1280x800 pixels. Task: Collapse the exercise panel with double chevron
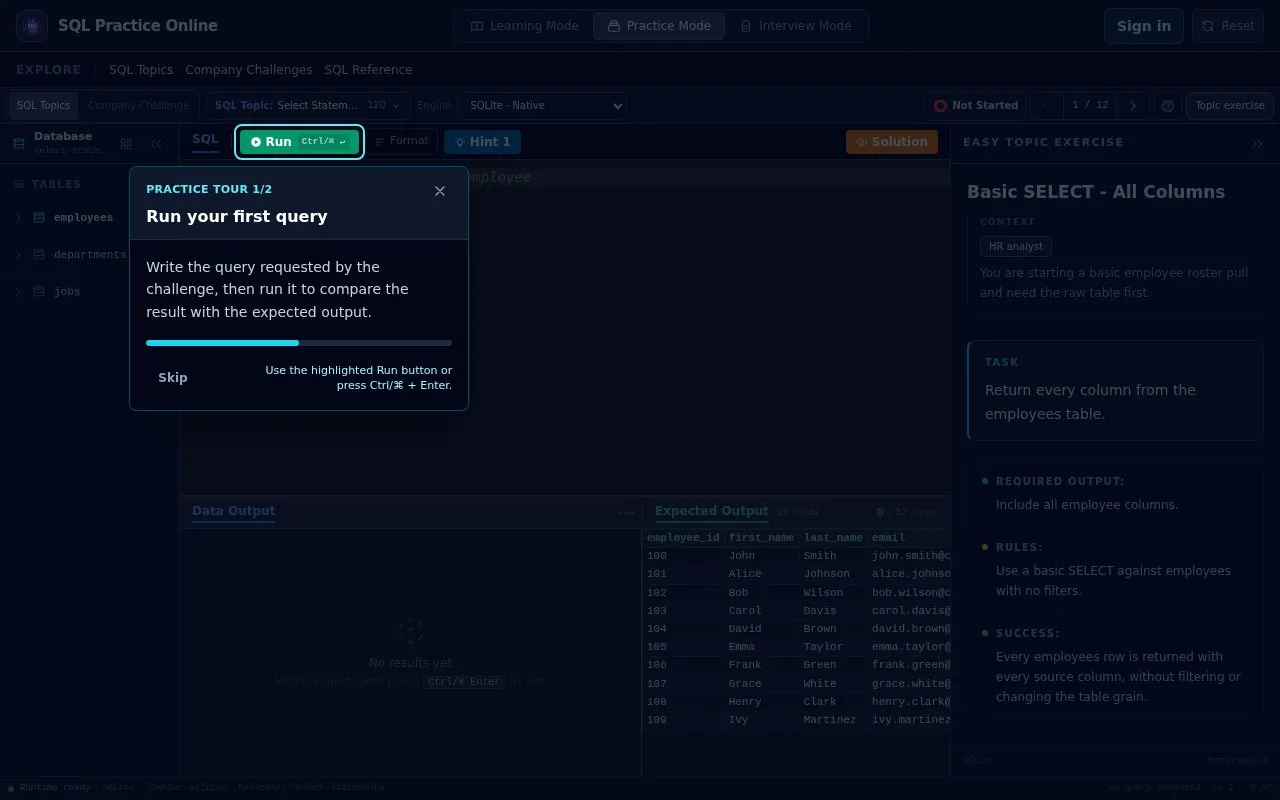click(x=1257, y=143)
